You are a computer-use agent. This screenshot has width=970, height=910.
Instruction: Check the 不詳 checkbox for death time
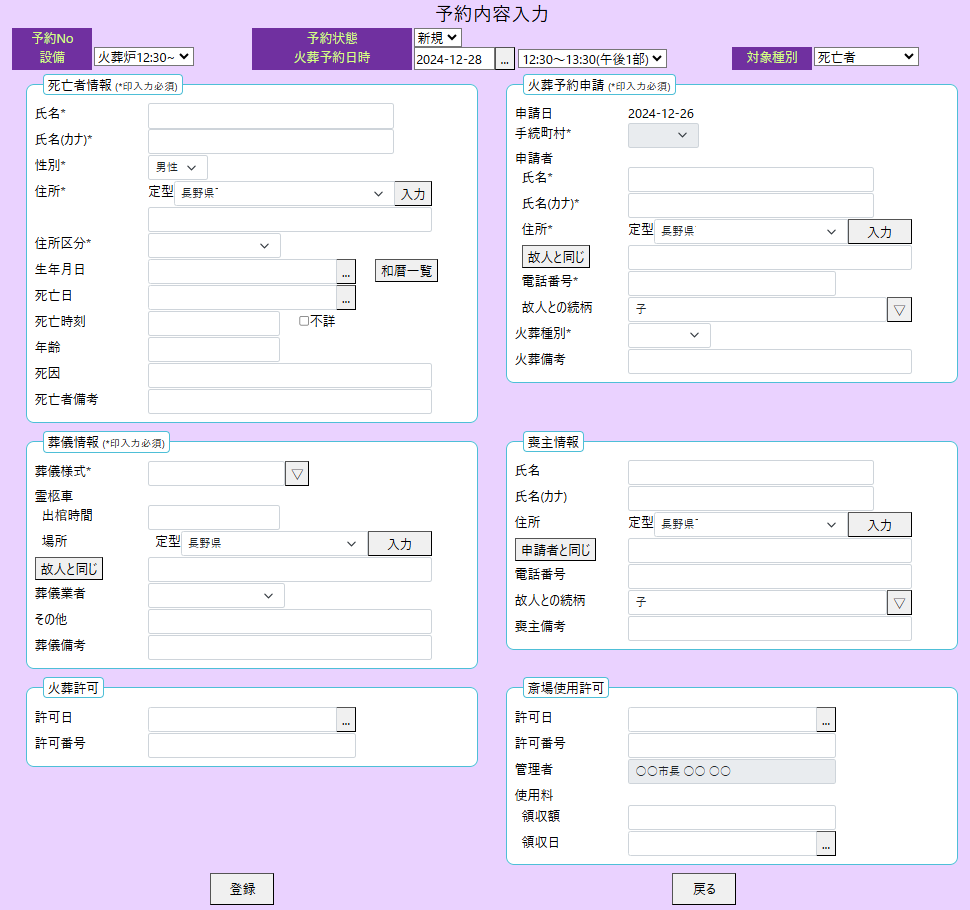[x=304, y=321]
